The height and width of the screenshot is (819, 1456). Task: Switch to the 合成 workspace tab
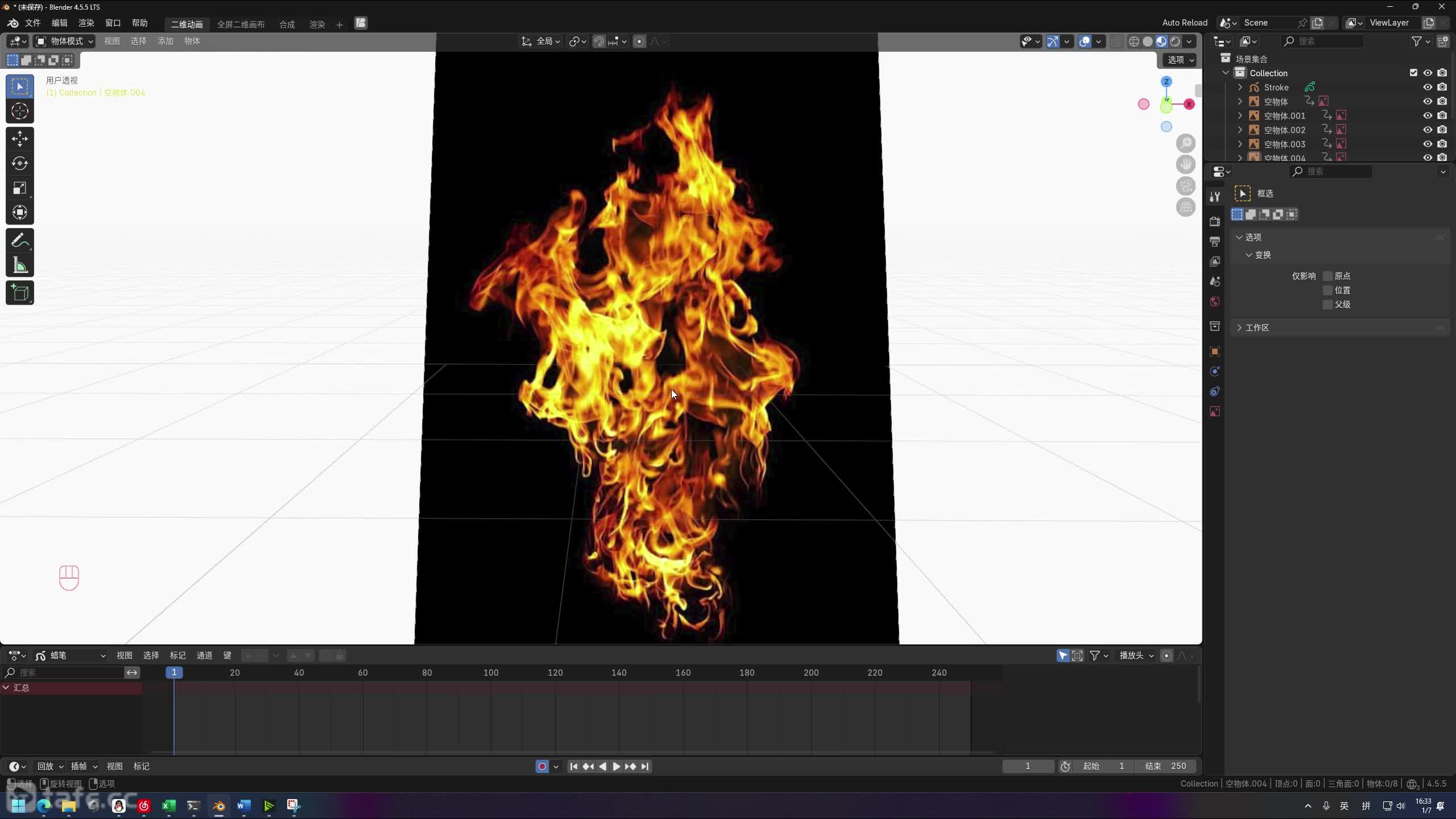tap(287, 24)
